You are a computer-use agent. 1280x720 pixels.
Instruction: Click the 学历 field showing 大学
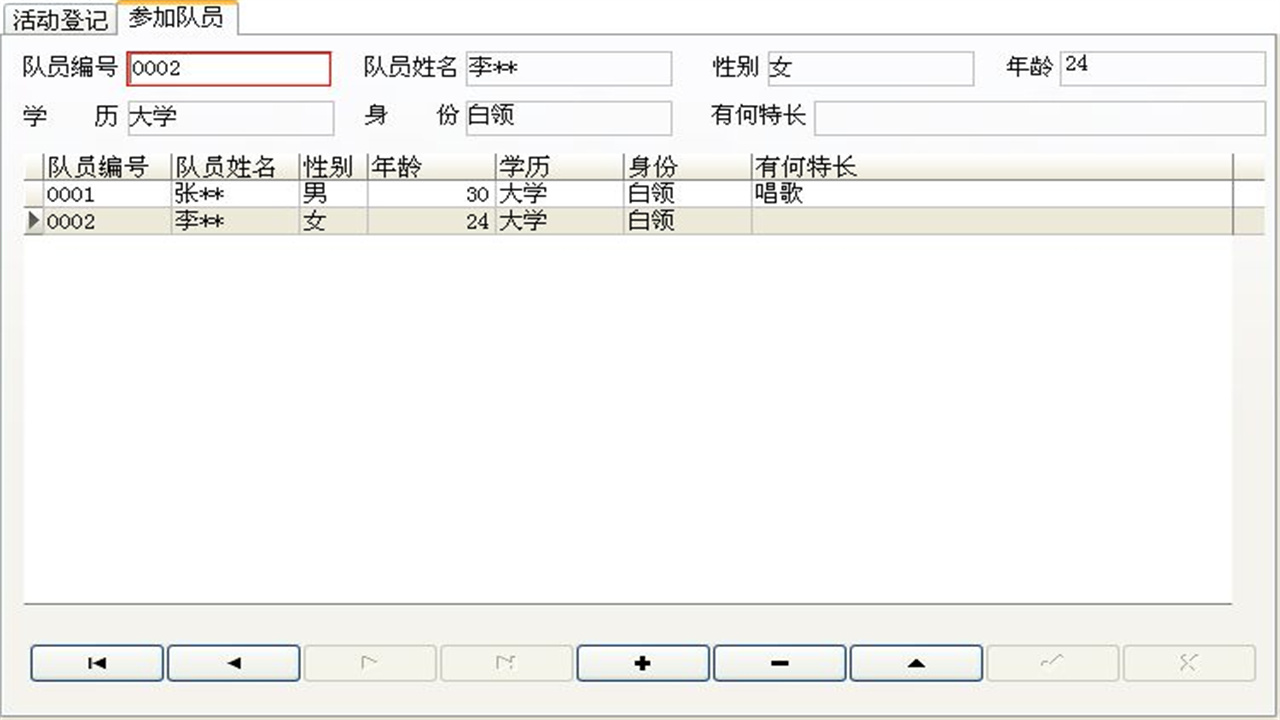(230, 118)
